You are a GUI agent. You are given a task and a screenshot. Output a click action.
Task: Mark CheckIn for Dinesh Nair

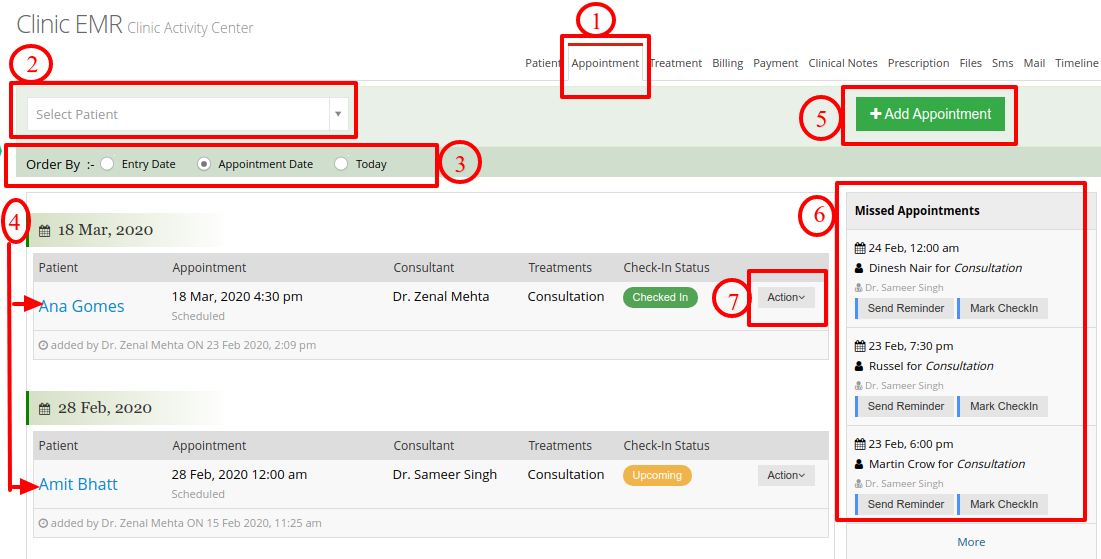1003,308
